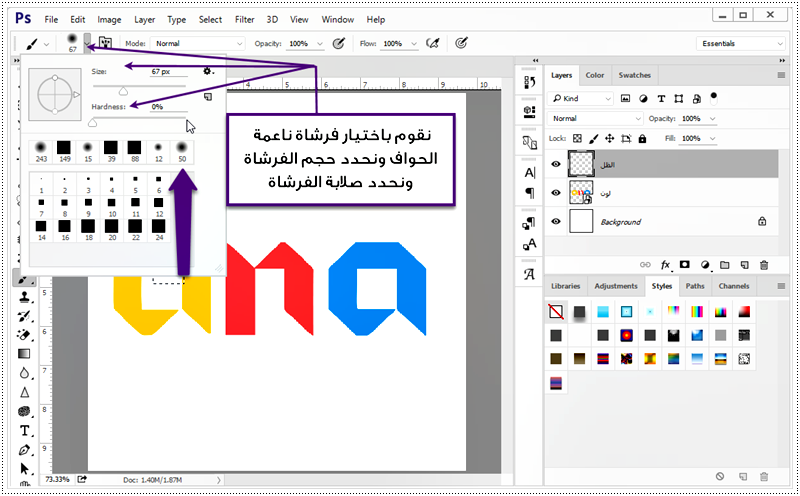Expand the Opacity dropdown in options bar
Screen dimensions: 800x496
[320, 44]
